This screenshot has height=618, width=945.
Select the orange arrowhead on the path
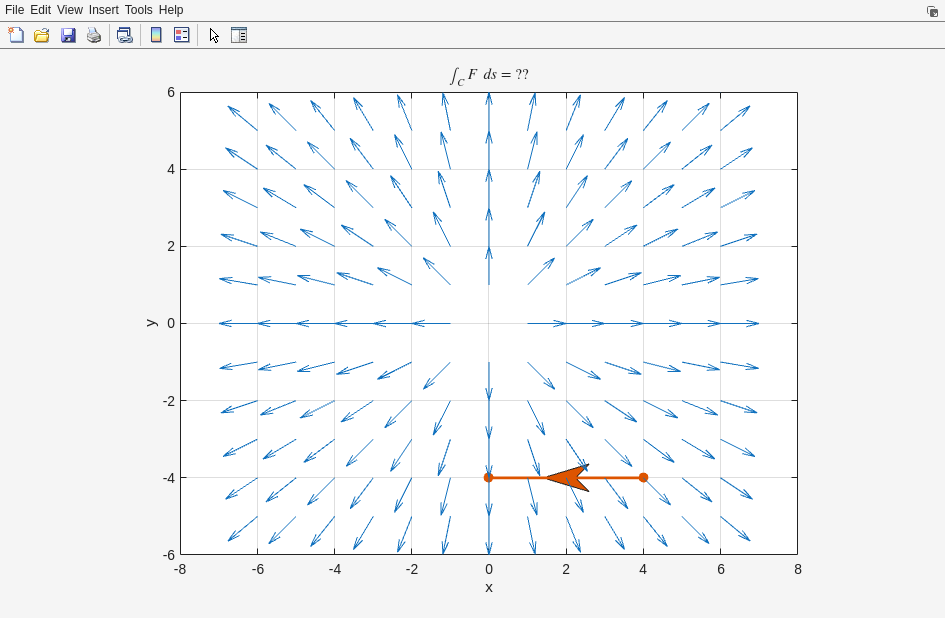pos(568,478)
